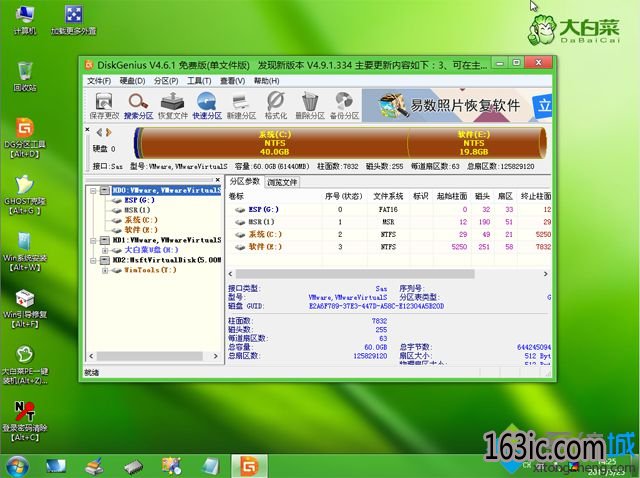Click the 快速分区 (Quick partition) toolbar icon
Viewport: 640px width, 478px height.
pos(207,105)
